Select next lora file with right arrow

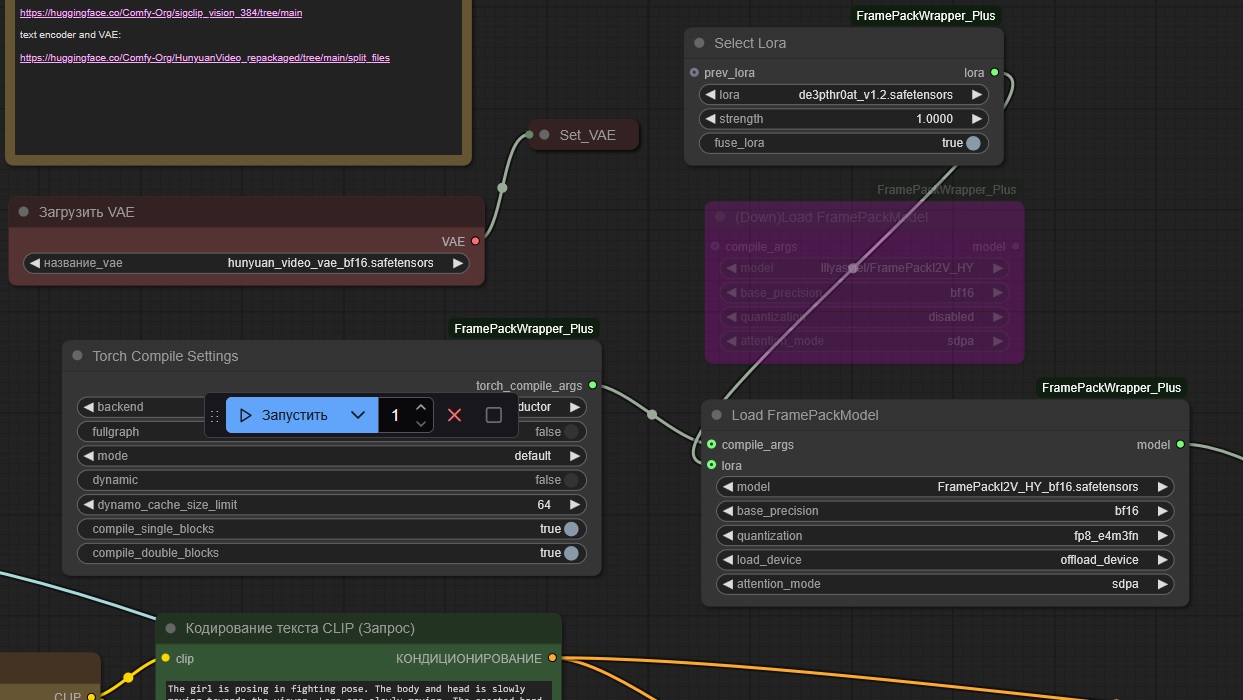pos(977,95)
